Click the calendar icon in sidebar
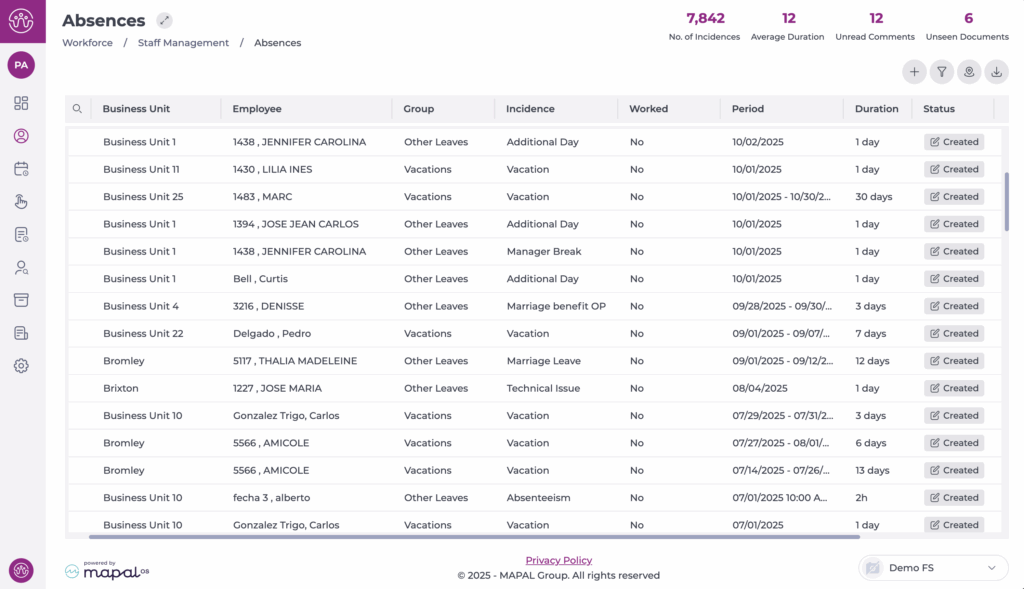1024x589 pixels. tap(21, 169)
